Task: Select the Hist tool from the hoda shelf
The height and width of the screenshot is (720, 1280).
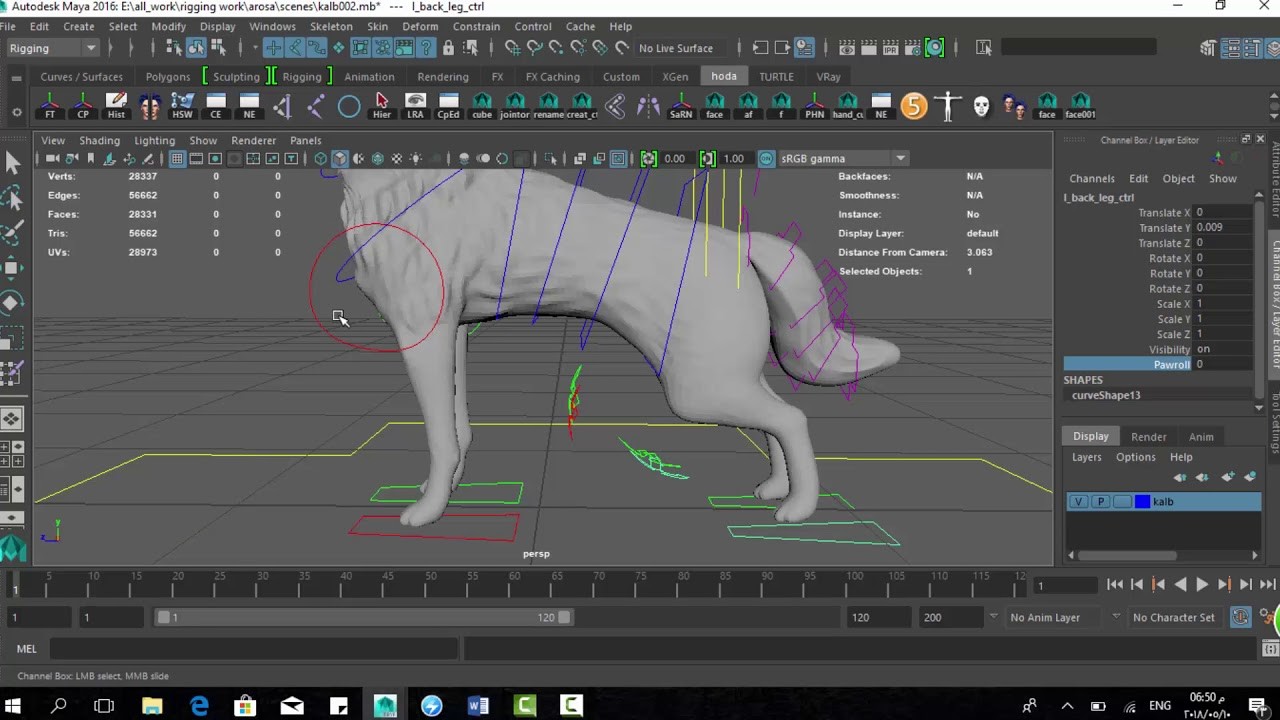Action: click(x=117, y=105)
